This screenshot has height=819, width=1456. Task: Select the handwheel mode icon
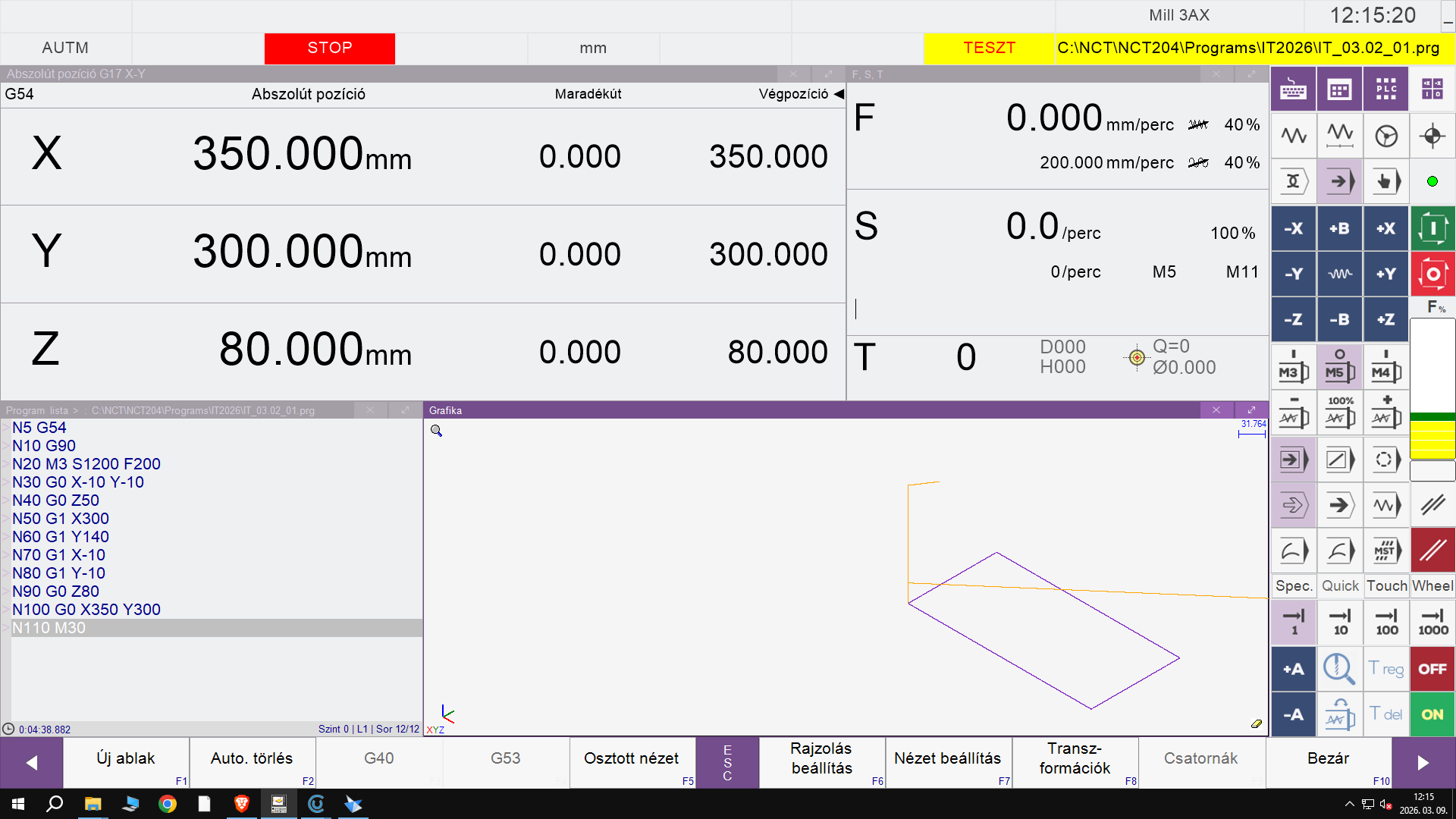(1386, 136)
